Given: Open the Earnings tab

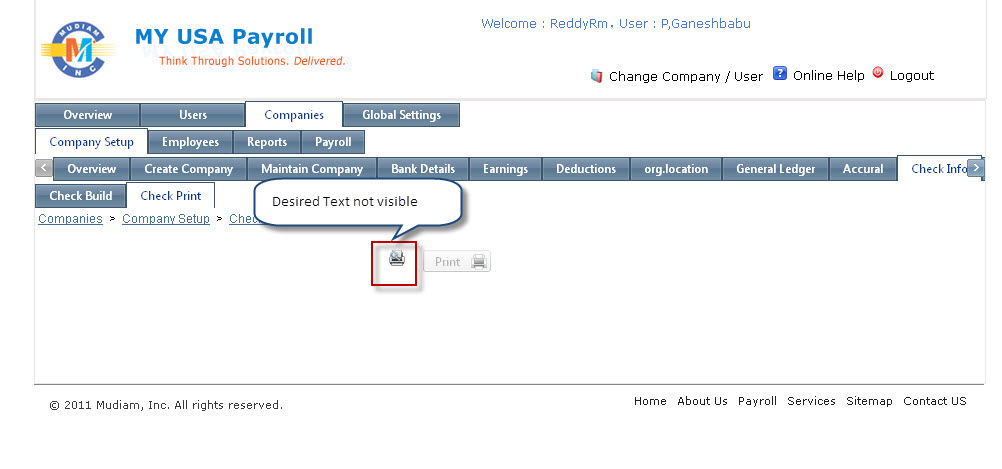Looking at the screenshot, I should [x=505, y=169].
